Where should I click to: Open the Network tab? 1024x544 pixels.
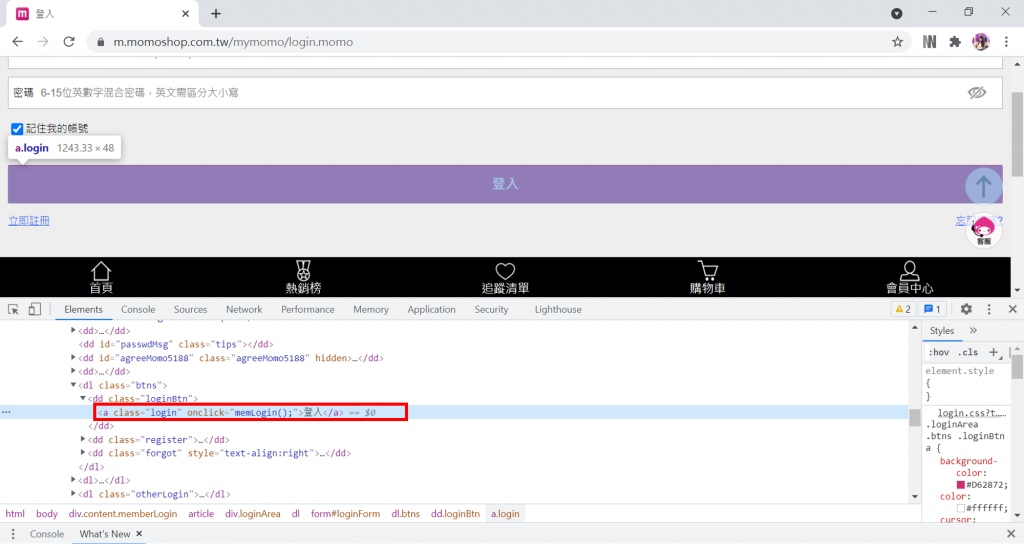tap(244, 310)
